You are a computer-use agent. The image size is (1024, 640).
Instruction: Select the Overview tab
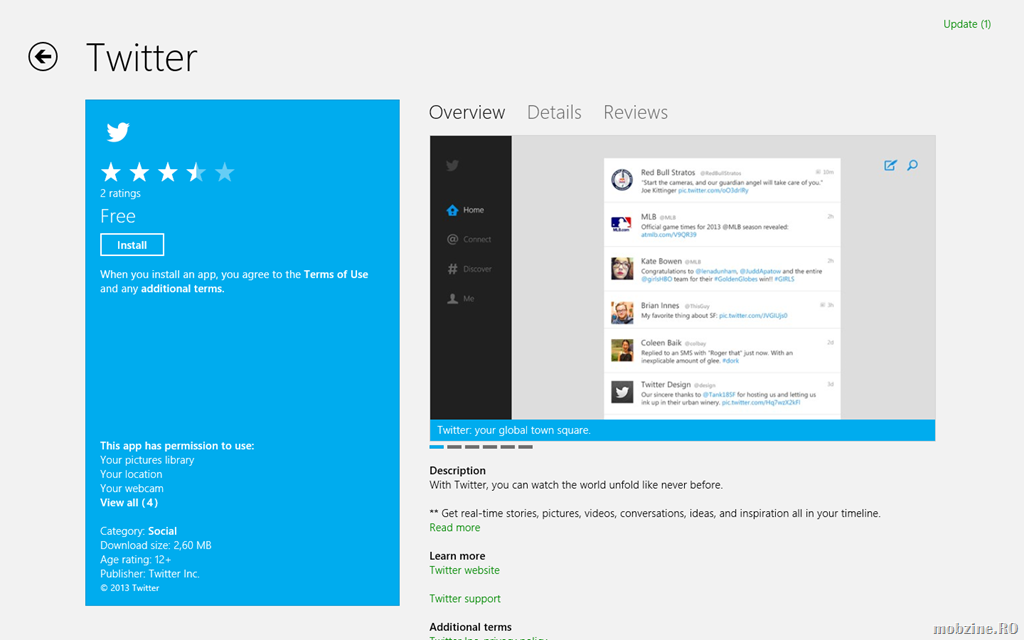(x=467, y=113)
